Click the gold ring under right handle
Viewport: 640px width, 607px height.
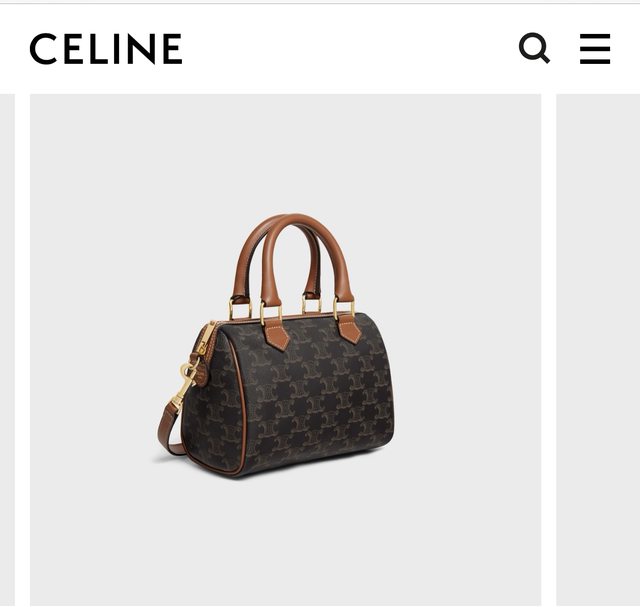point(343,309)
